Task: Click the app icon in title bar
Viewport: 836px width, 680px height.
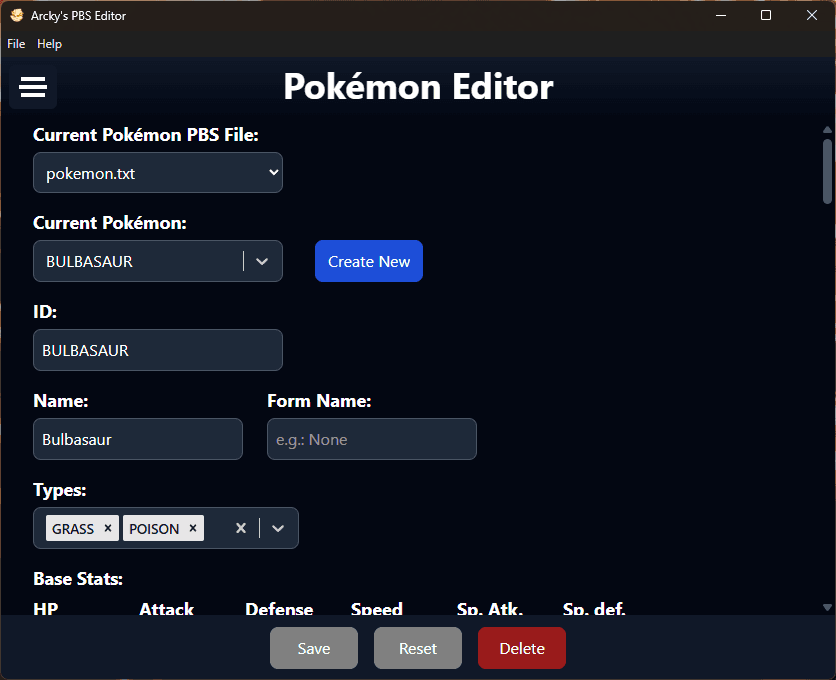Action: pos(16,16)
